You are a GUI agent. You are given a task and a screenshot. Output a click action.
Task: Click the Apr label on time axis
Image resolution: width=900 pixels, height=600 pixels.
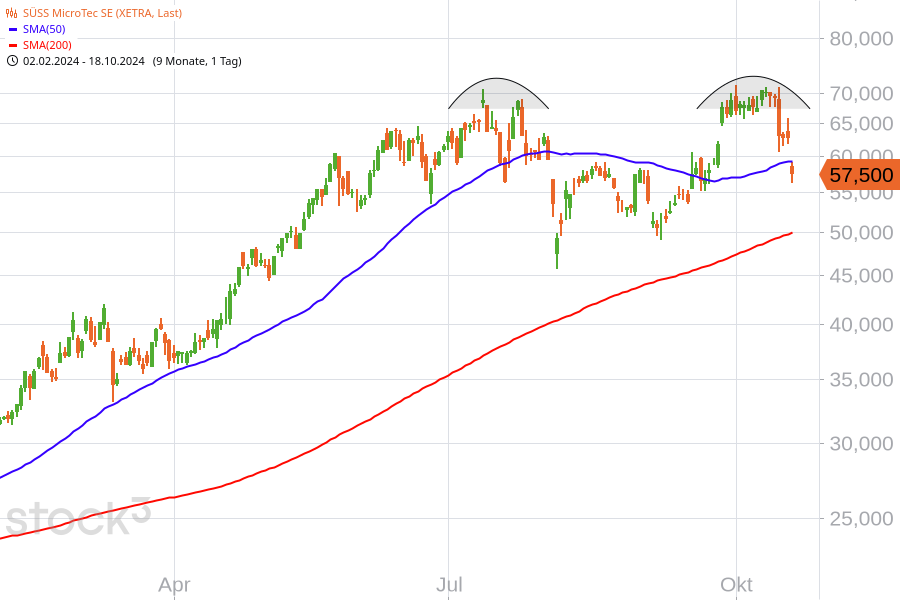point(175,584)
